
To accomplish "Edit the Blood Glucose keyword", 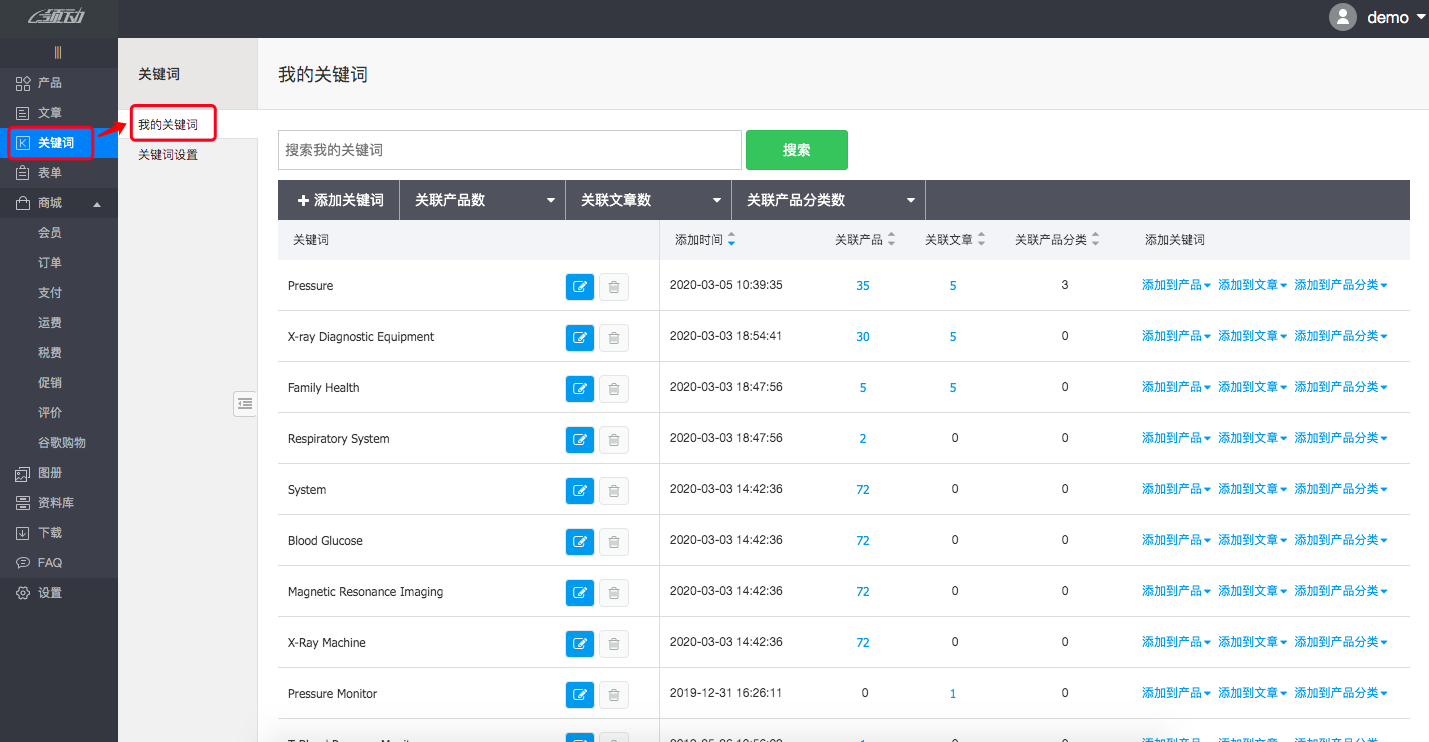I will click(x=579, y=541).
